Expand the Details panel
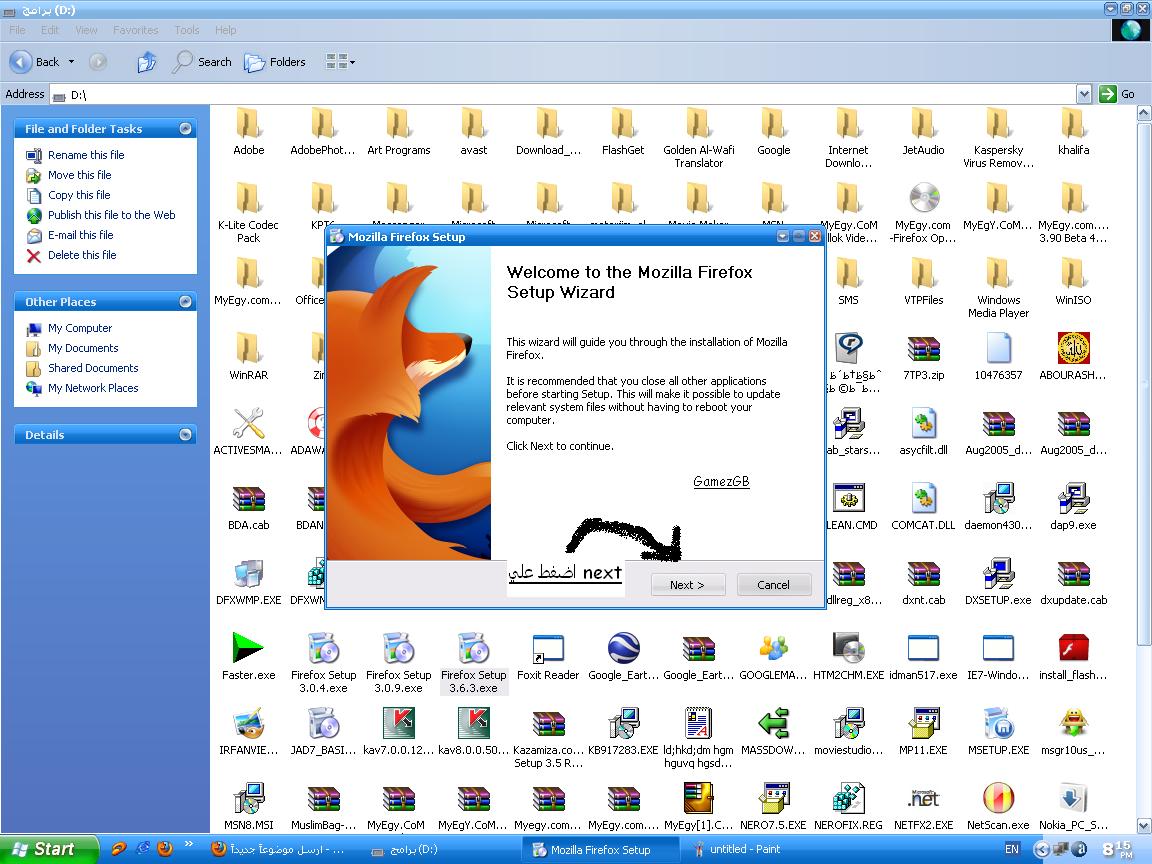The image size is (1152, 864). click(x=186, y=434)
